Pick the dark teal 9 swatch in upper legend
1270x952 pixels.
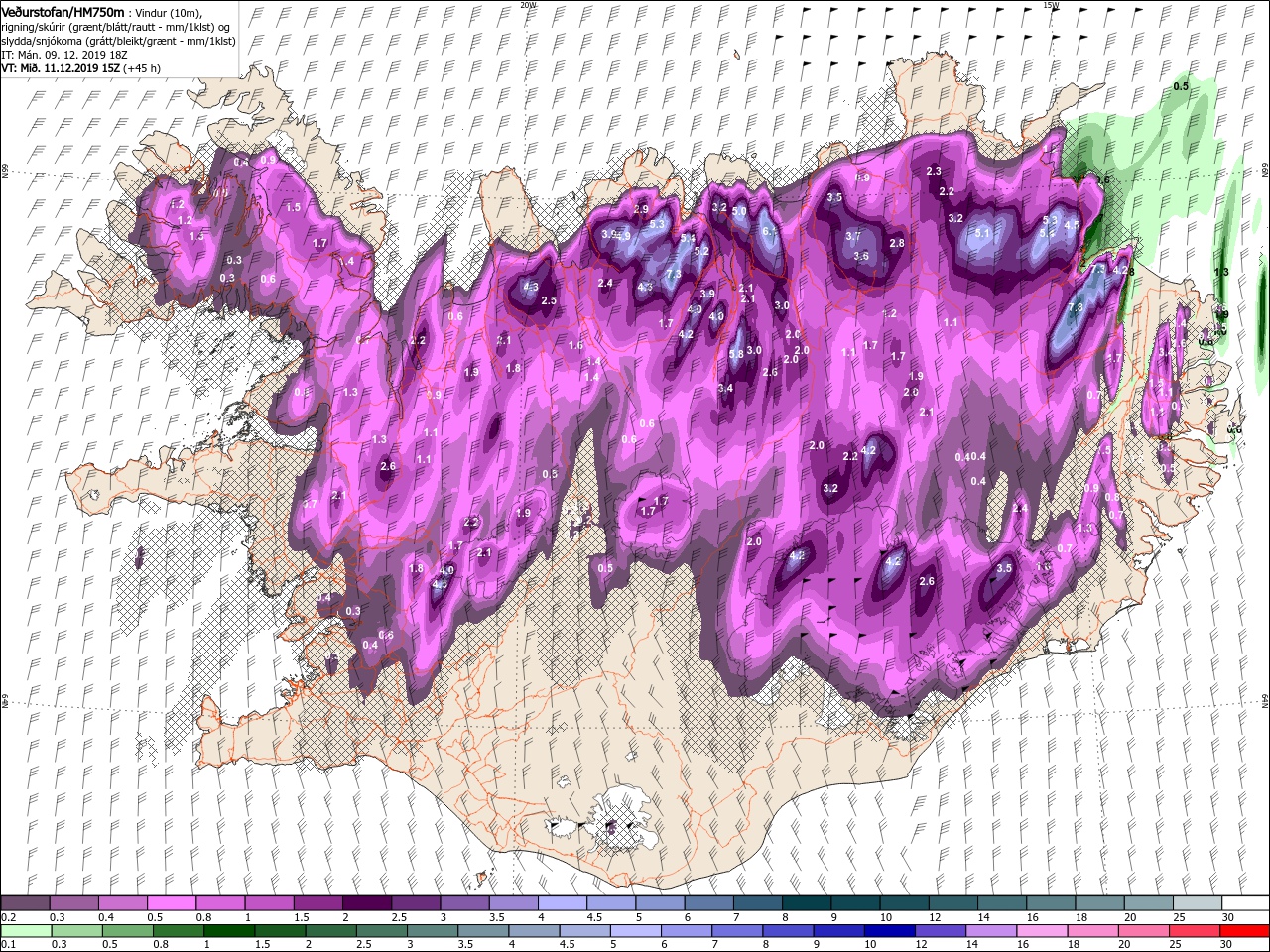pos(854,903)
